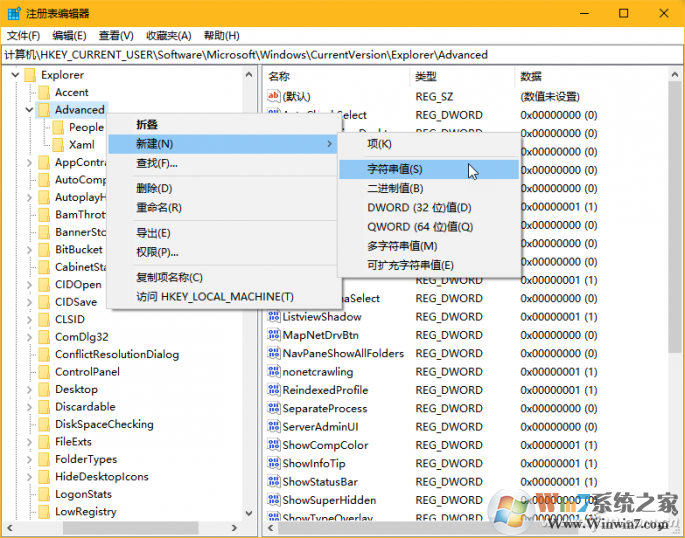Expand the CLSID tree node
This screenshot has height=538, width=685.
pos(29,320)
